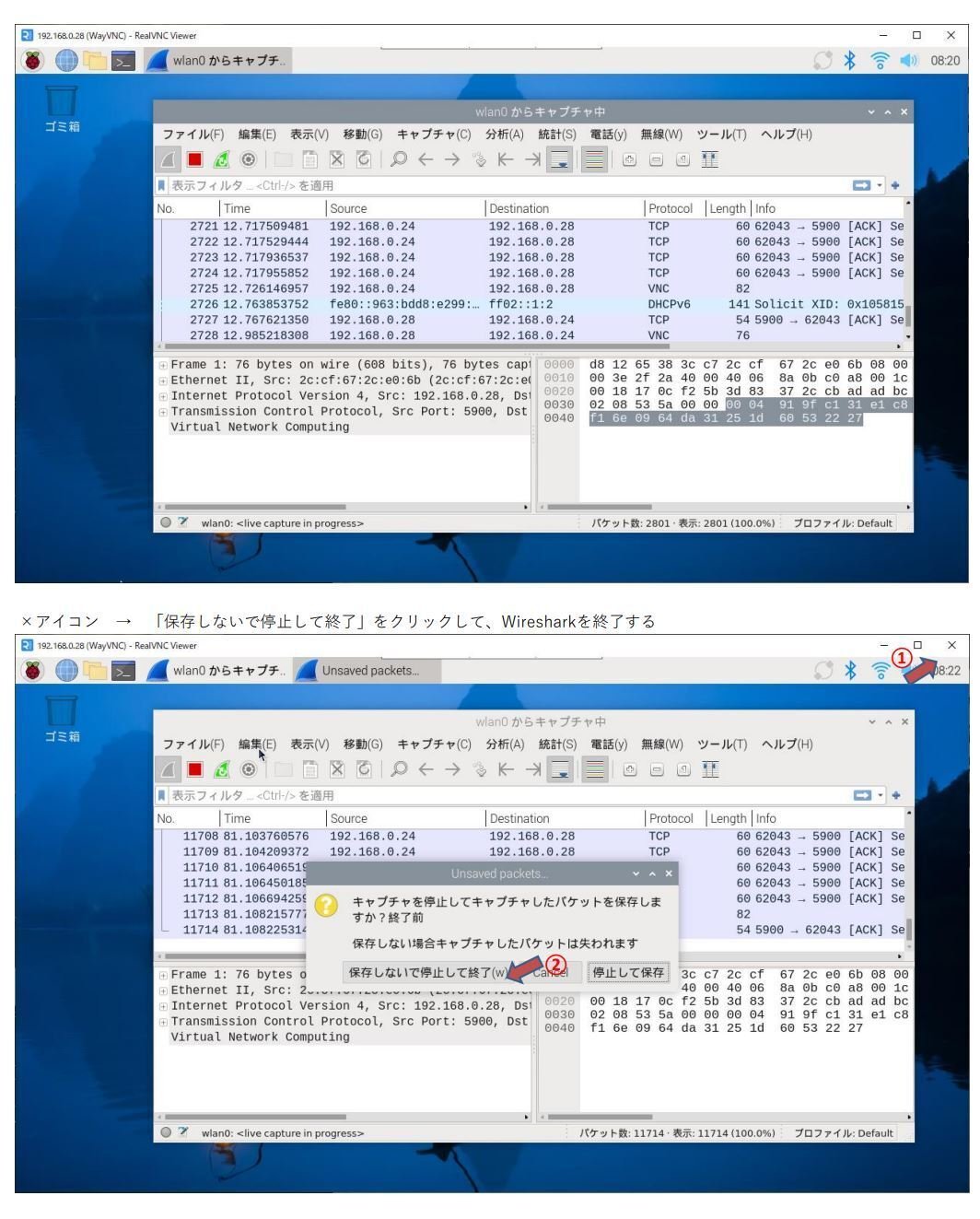Jump to the last packet
This screenshot has width=980, height=1219.
click(532, 158)
